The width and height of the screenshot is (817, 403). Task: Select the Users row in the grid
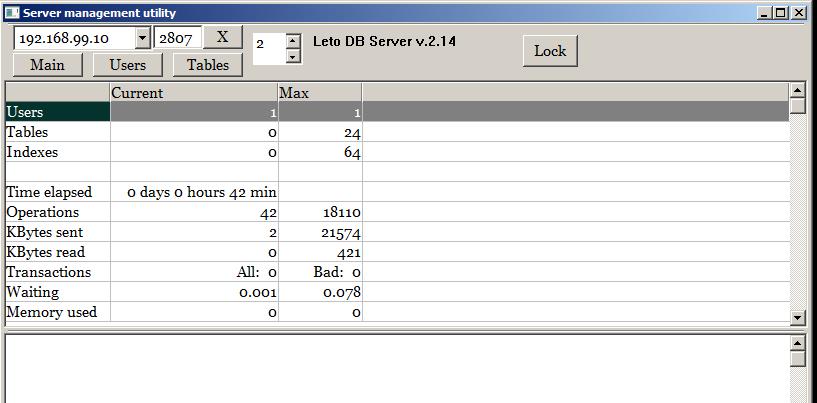(57, 112)
